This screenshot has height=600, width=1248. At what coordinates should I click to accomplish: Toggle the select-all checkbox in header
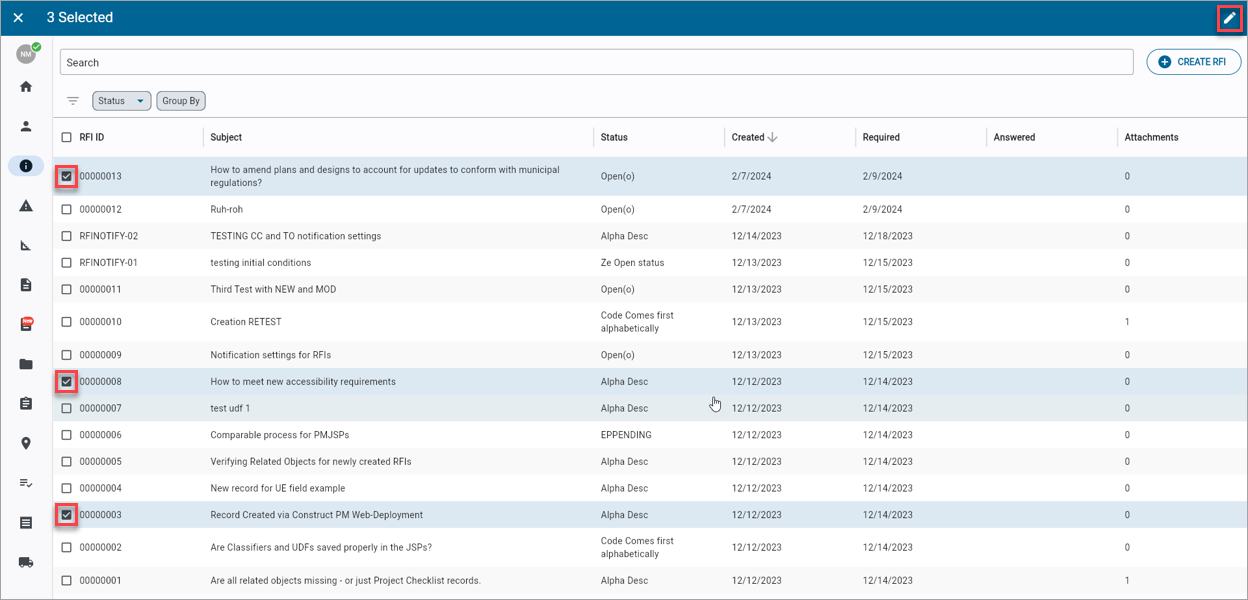(x=67, y=137)
